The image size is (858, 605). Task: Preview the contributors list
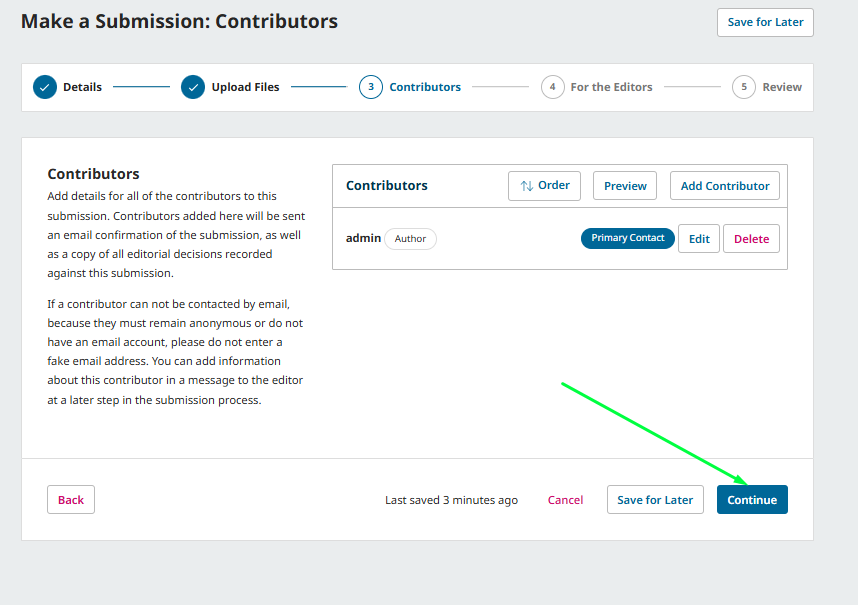pos(625,186)
